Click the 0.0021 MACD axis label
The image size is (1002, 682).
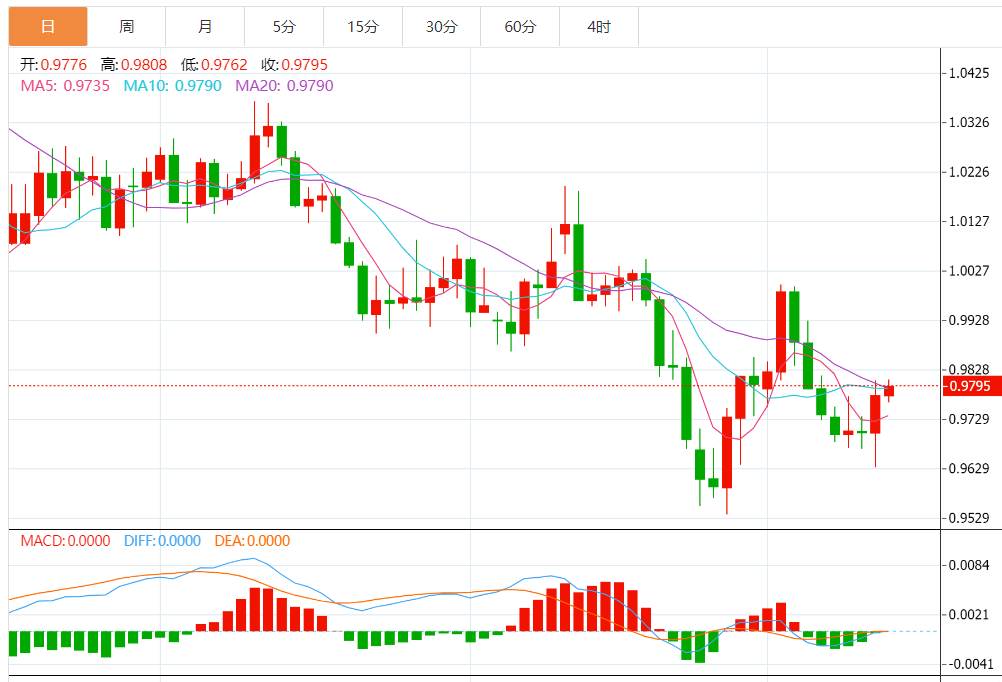coord(969,614)
